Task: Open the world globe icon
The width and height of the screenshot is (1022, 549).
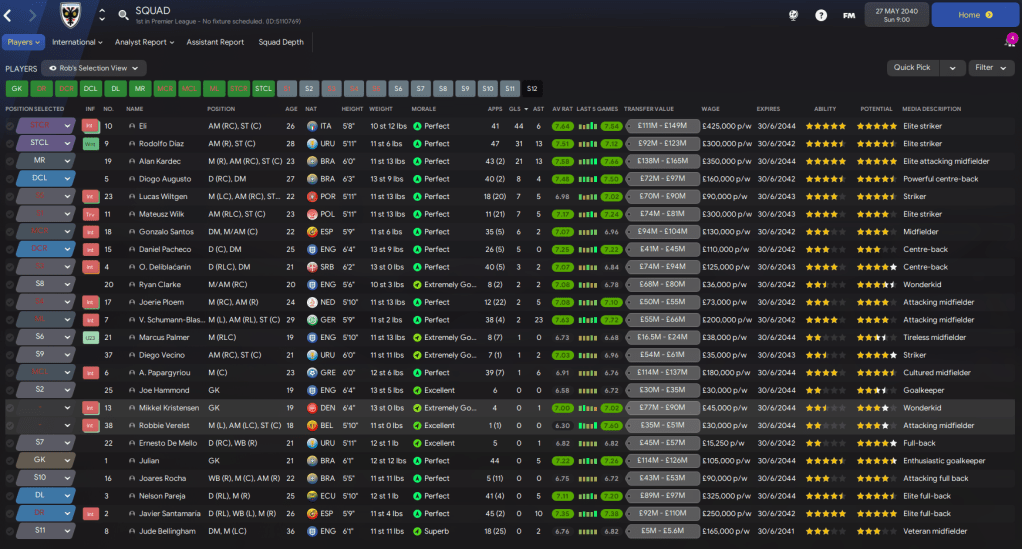Action: (793, 15)
